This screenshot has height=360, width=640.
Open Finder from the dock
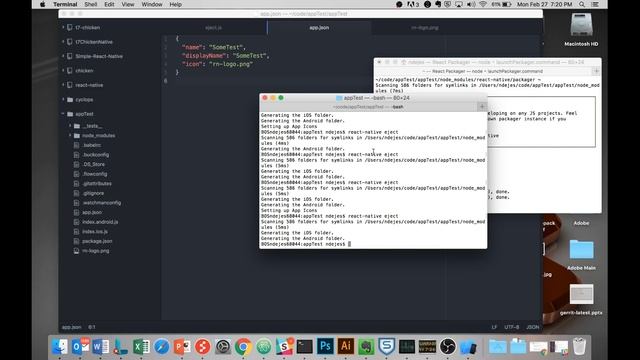click(x=60, y=347)
